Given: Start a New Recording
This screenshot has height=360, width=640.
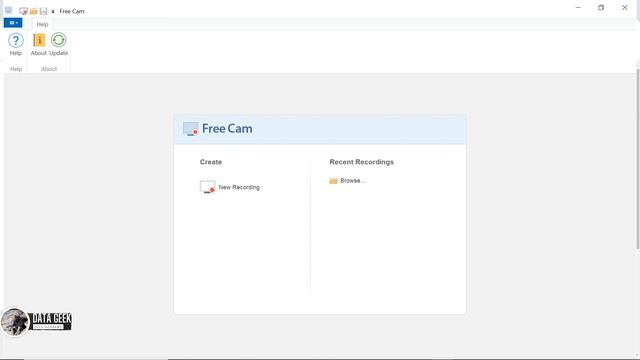Looking at the screenshot, I should (x=230, y=187).
